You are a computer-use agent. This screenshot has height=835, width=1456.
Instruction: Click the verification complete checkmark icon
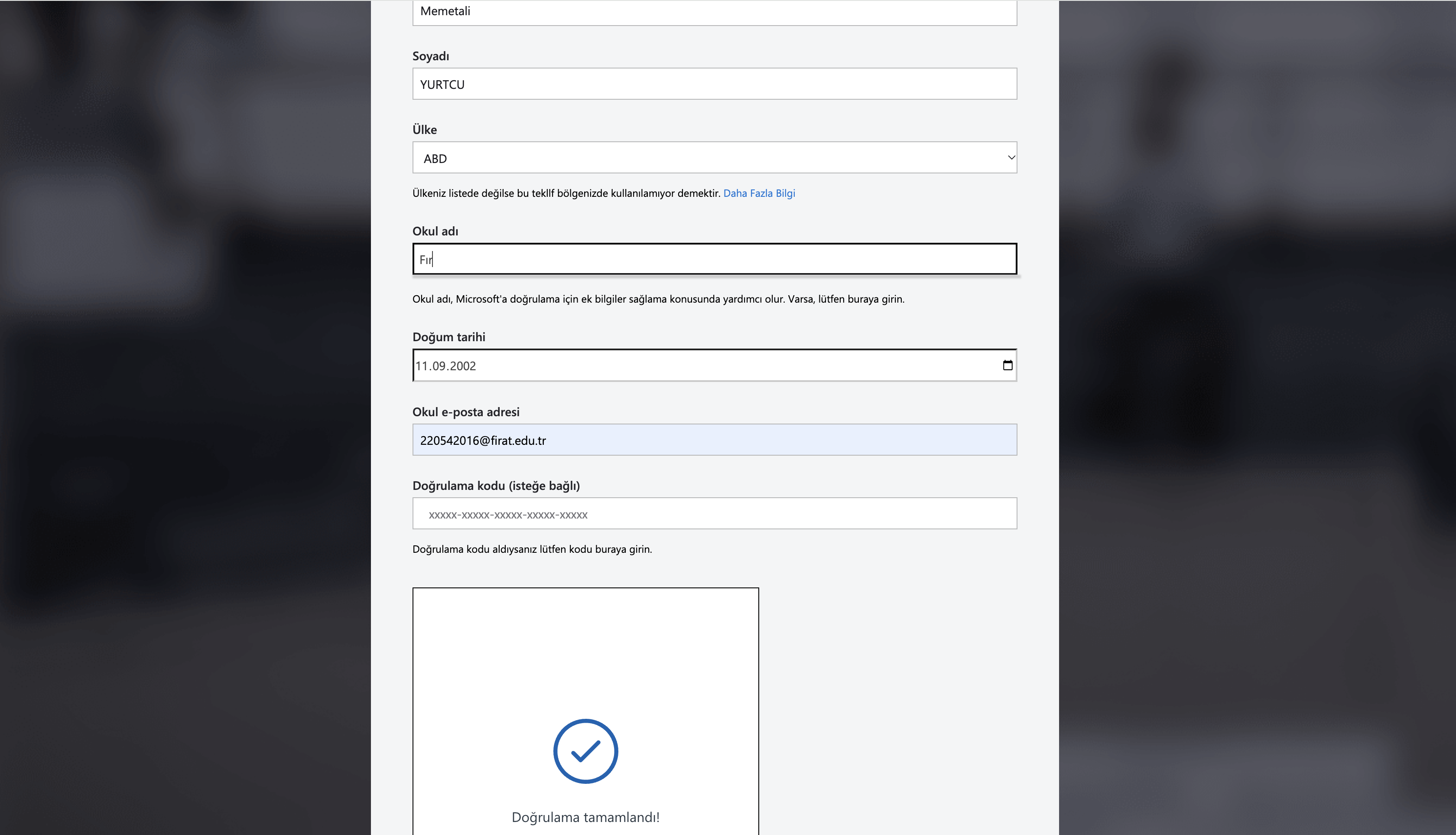click(585, 751)
